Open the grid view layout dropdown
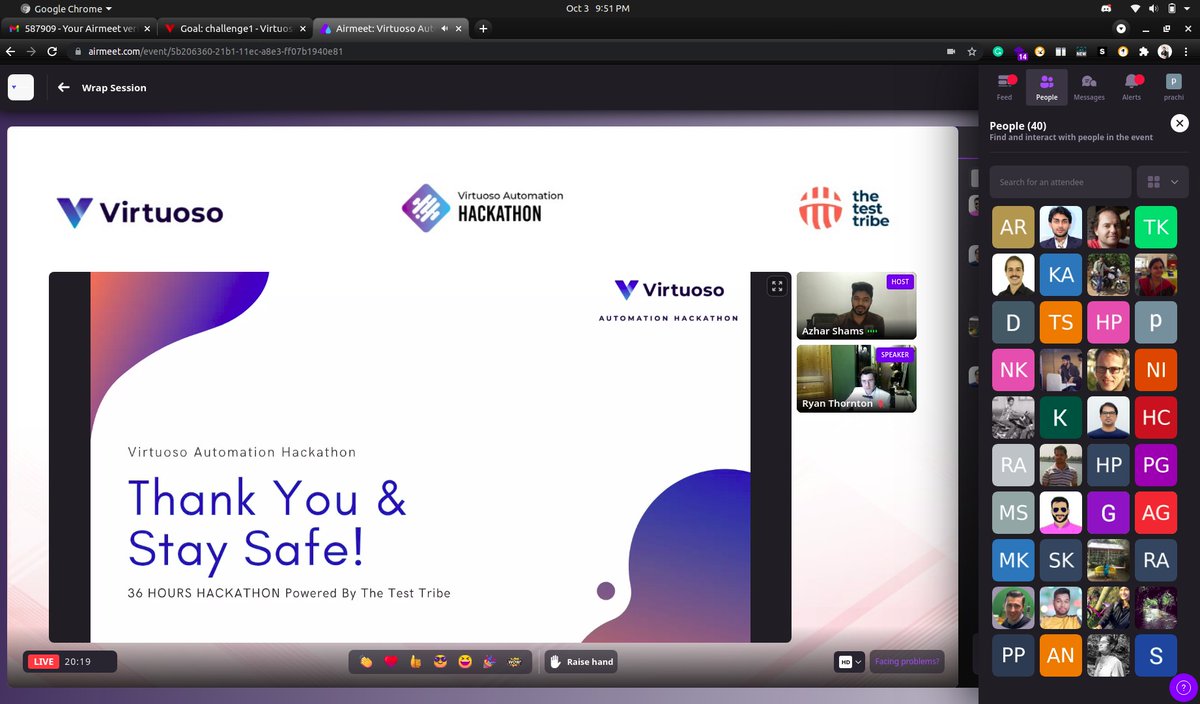This screenshot has width=1200, height=704. click(1163, 182)
